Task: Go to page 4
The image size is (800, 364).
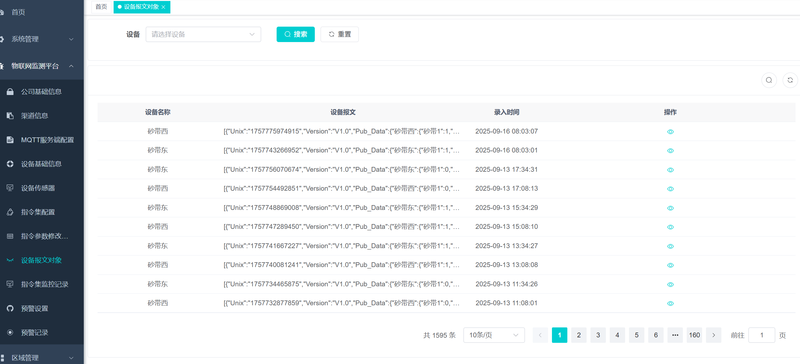Action: (x=617, y=335)
